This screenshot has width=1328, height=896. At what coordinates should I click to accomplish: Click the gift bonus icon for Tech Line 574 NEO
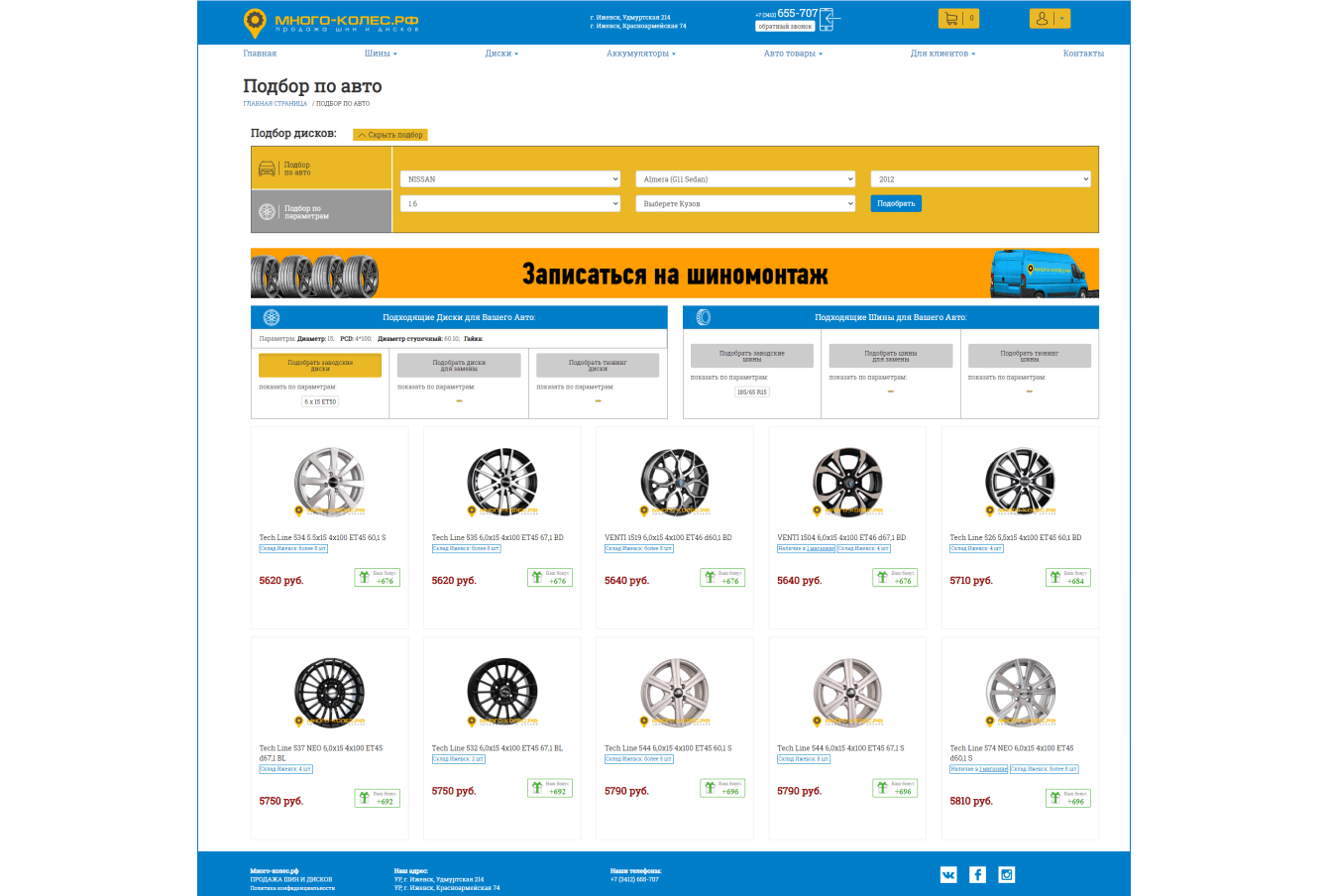[1055, 798]
